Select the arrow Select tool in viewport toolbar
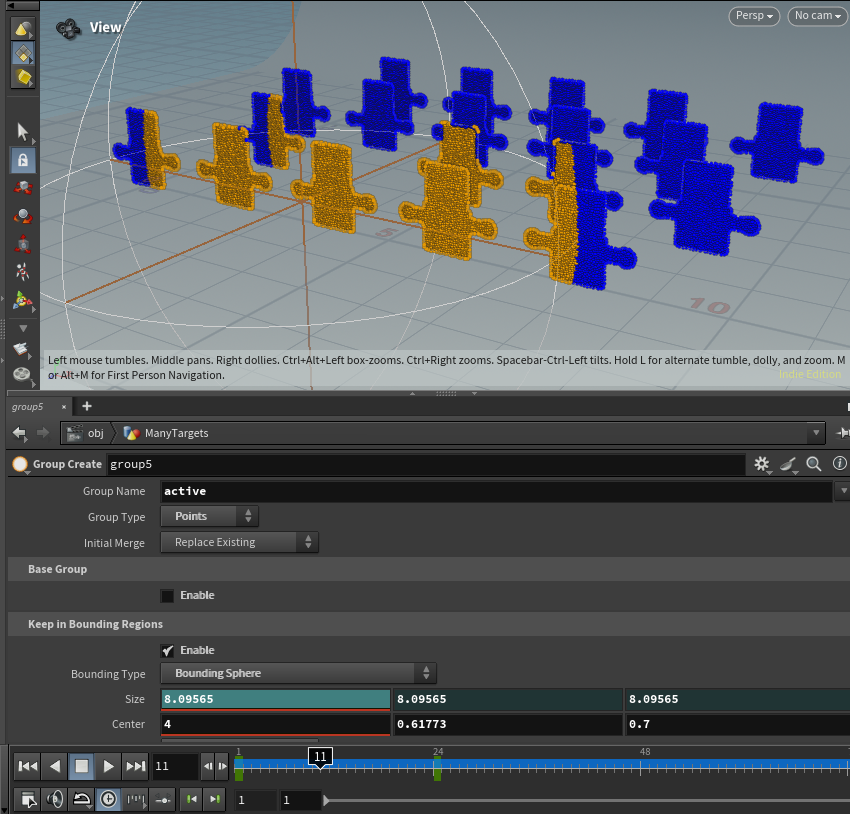 pos(23,132)
